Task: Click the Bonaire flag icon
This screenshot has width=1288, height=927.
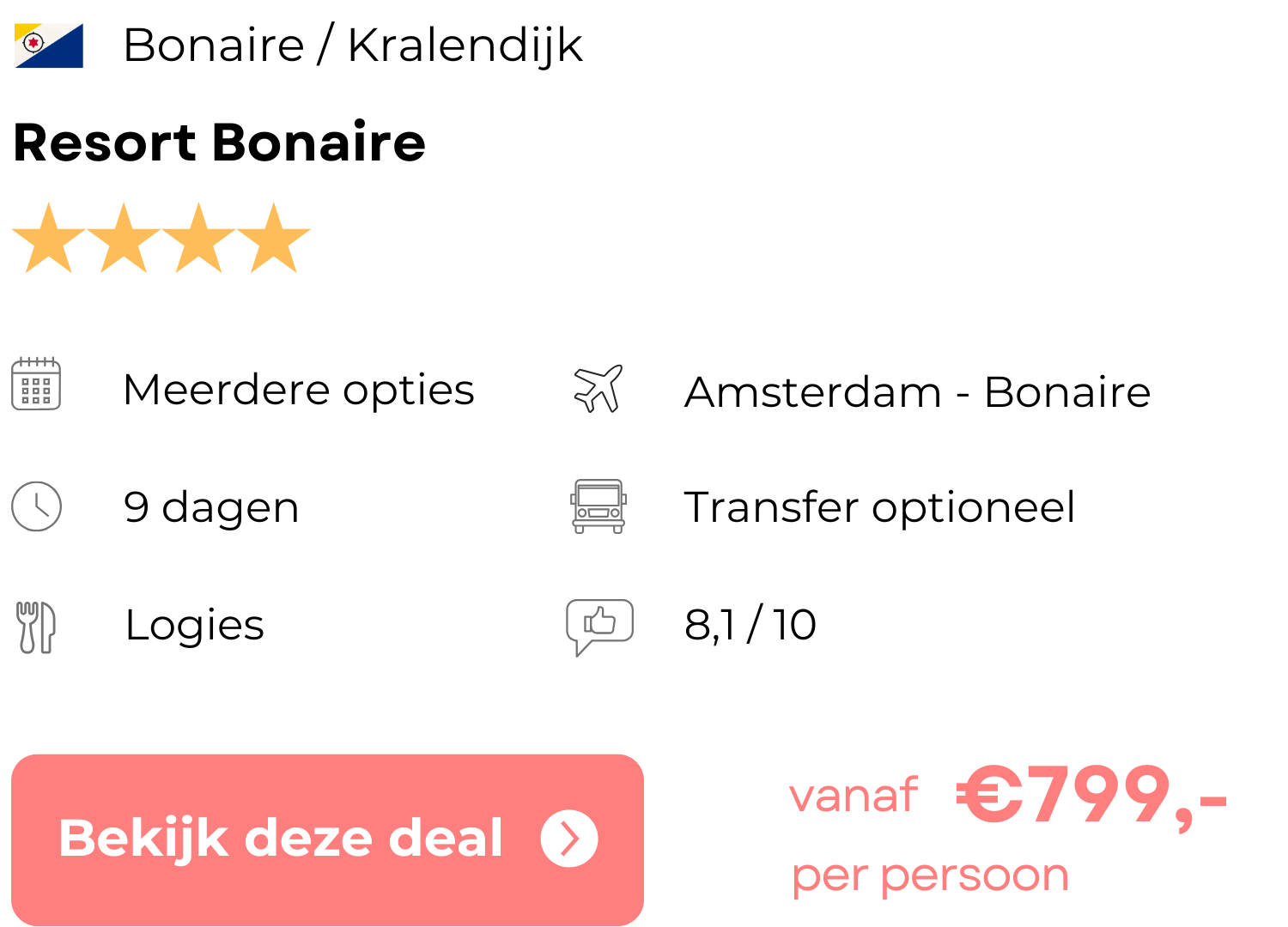Action: coord(49,45)
